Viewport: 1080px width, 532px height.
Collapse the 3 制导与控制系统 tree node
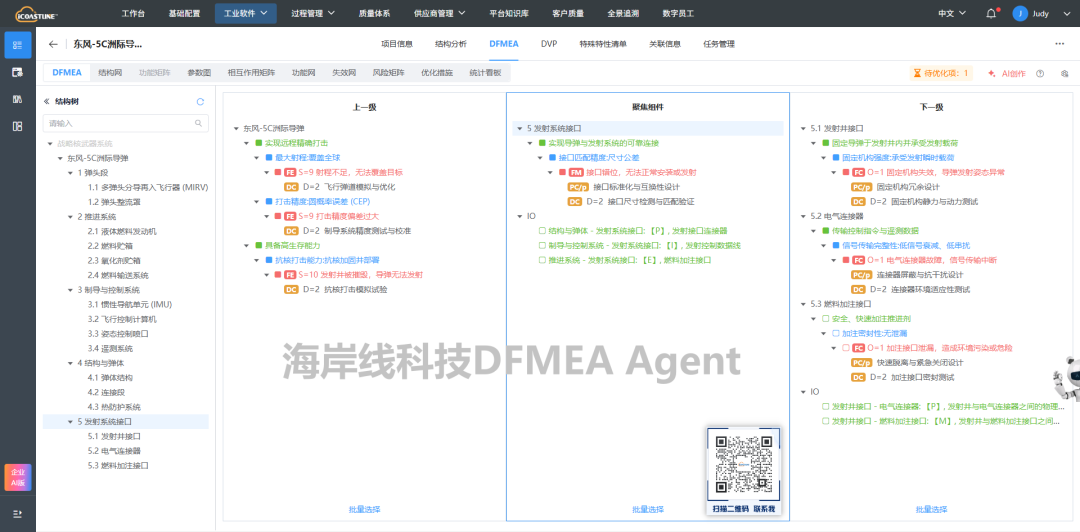[70, 289]
